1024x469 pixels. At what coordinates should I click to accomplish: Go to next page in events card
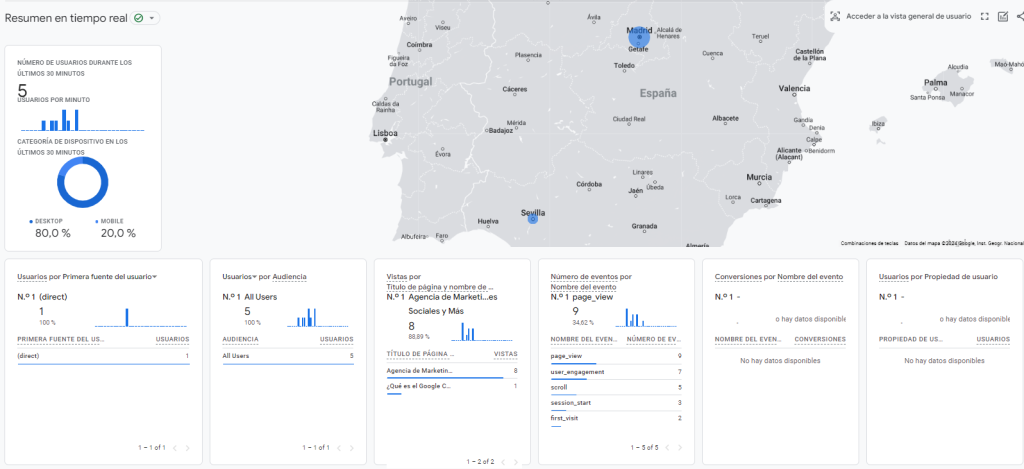pyautogui.click(x=679, y=447)
